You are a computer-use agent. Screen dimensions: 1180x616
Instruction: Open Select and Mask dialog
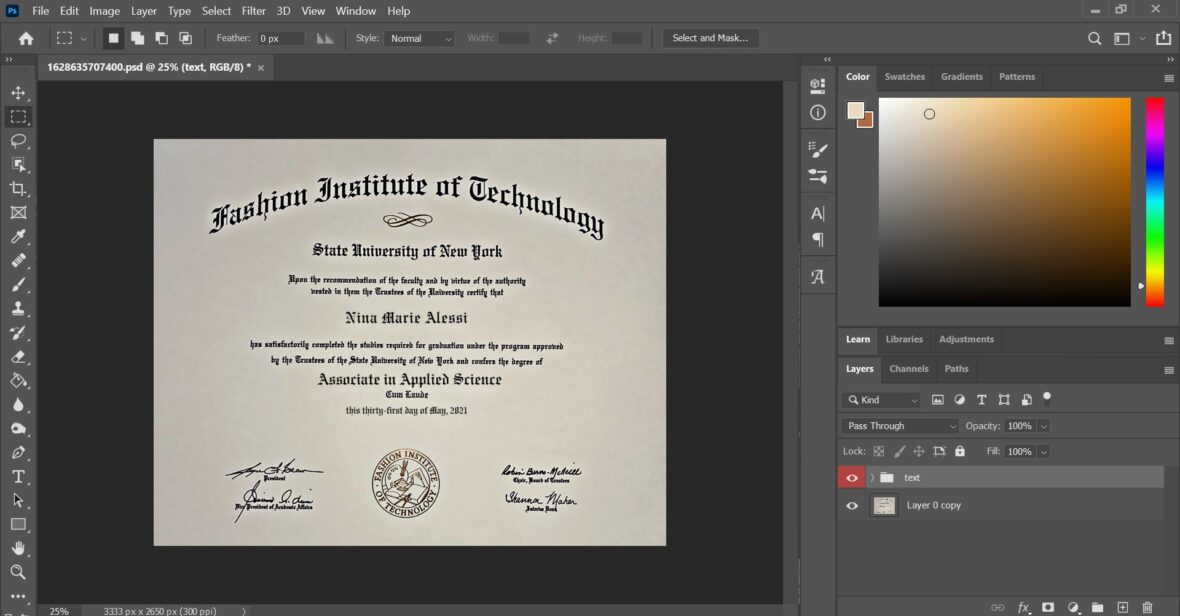pyautogui.click(x=711, y=38)
